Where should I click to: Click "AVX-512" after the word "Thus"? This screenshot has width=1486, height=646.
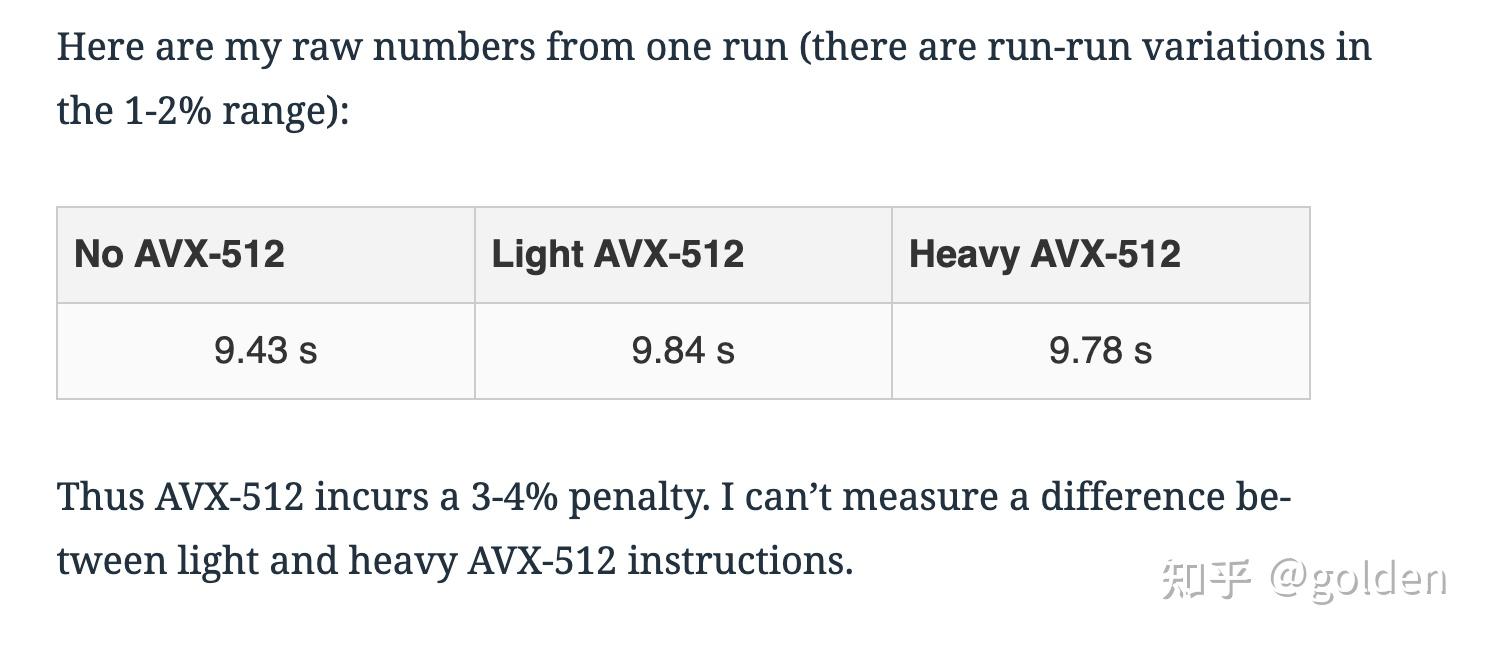[x=229, y=497]
